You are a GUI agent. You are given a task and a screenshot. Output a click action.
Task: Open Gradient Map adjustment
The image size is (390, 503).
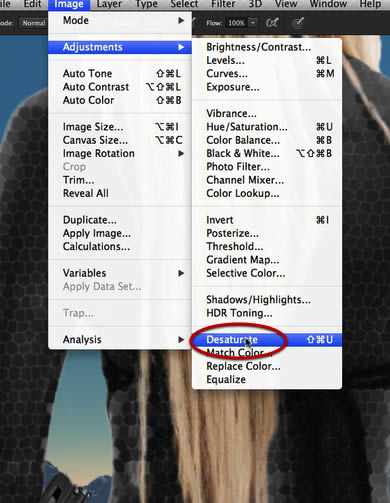click(267, 260)
